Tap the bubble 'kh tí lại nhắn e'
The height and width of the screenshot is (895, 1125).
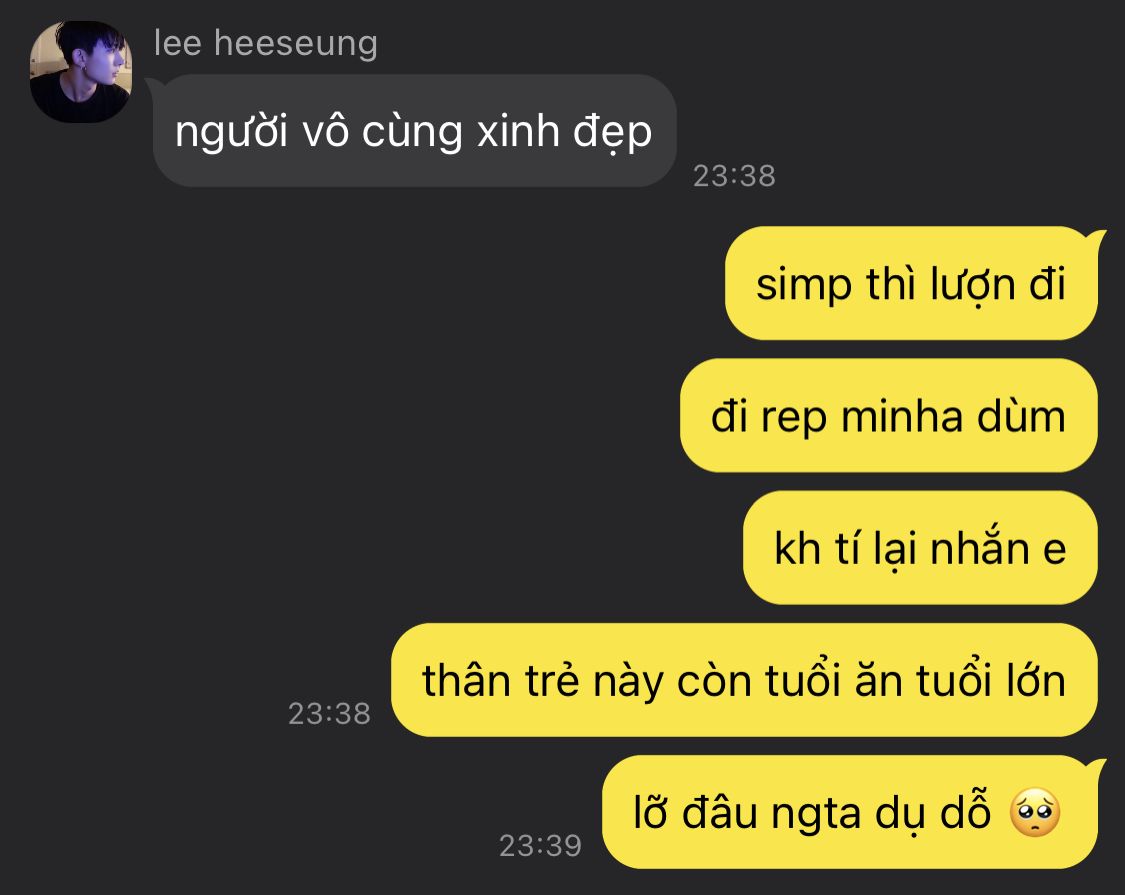click(x=920, y=548)
